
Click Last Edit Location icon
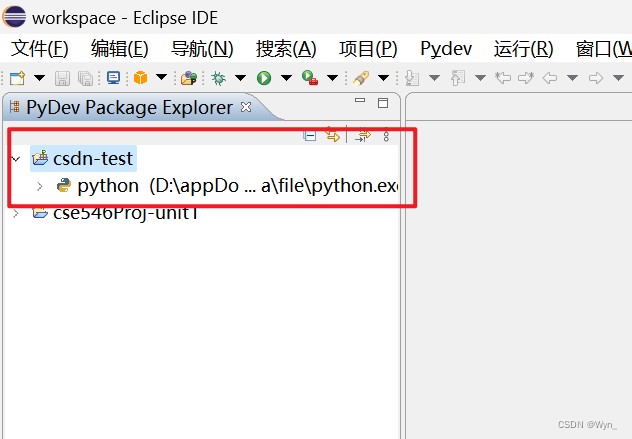(503, 77)
